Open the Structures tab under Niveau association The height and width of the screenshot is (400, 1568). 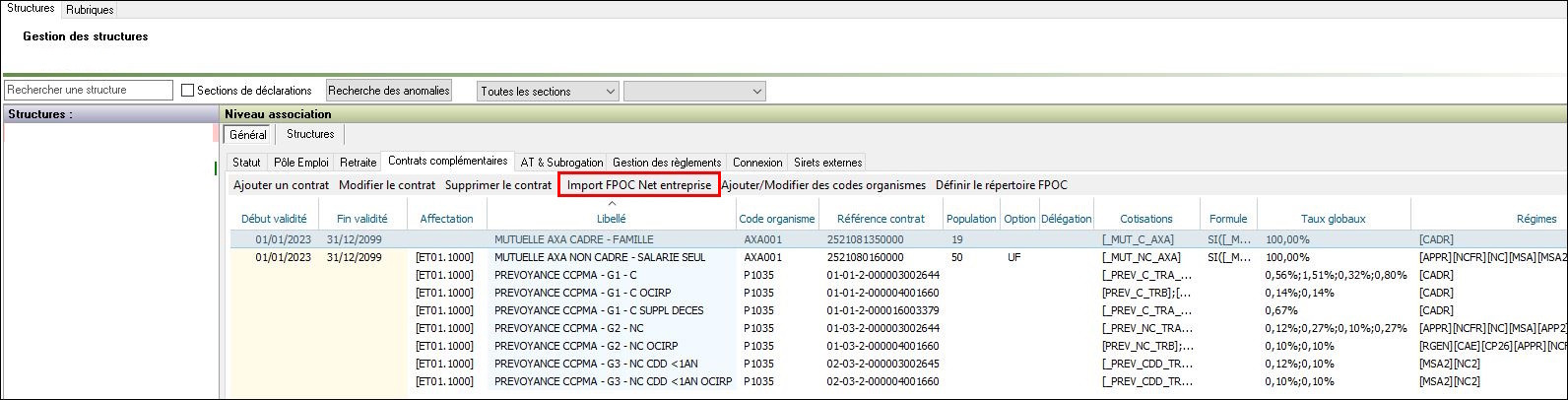310,134
